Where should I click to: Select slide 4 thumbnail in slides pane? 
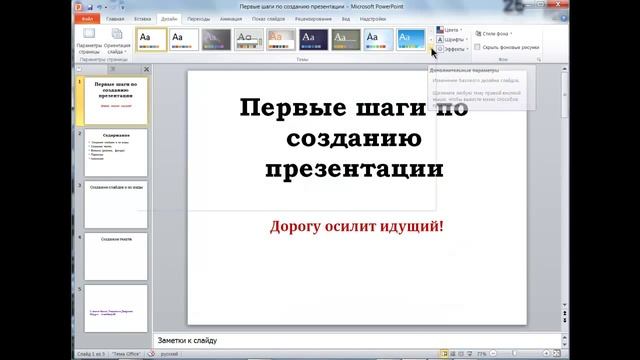coord(116,256)
